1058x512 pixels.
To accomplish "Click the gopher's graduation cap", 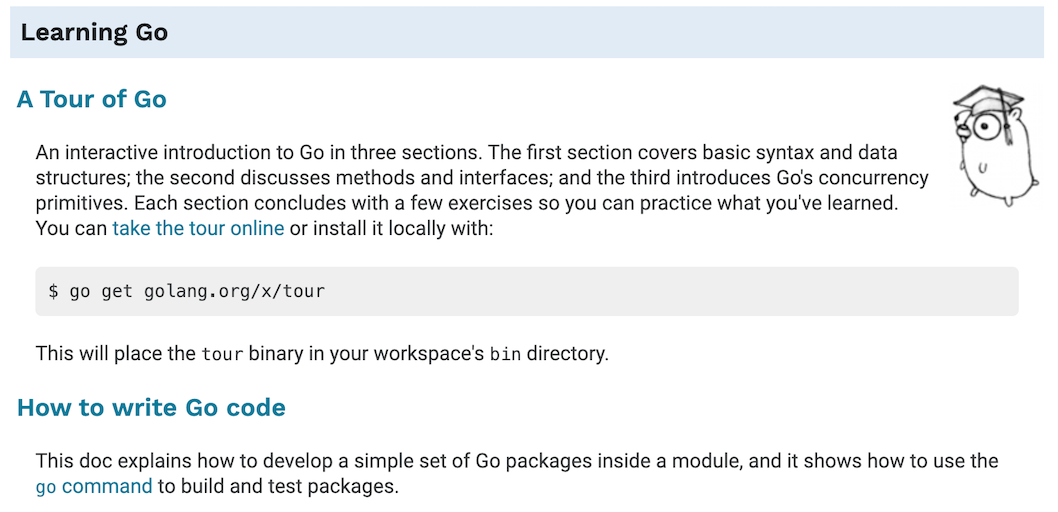I will point(989,101).
